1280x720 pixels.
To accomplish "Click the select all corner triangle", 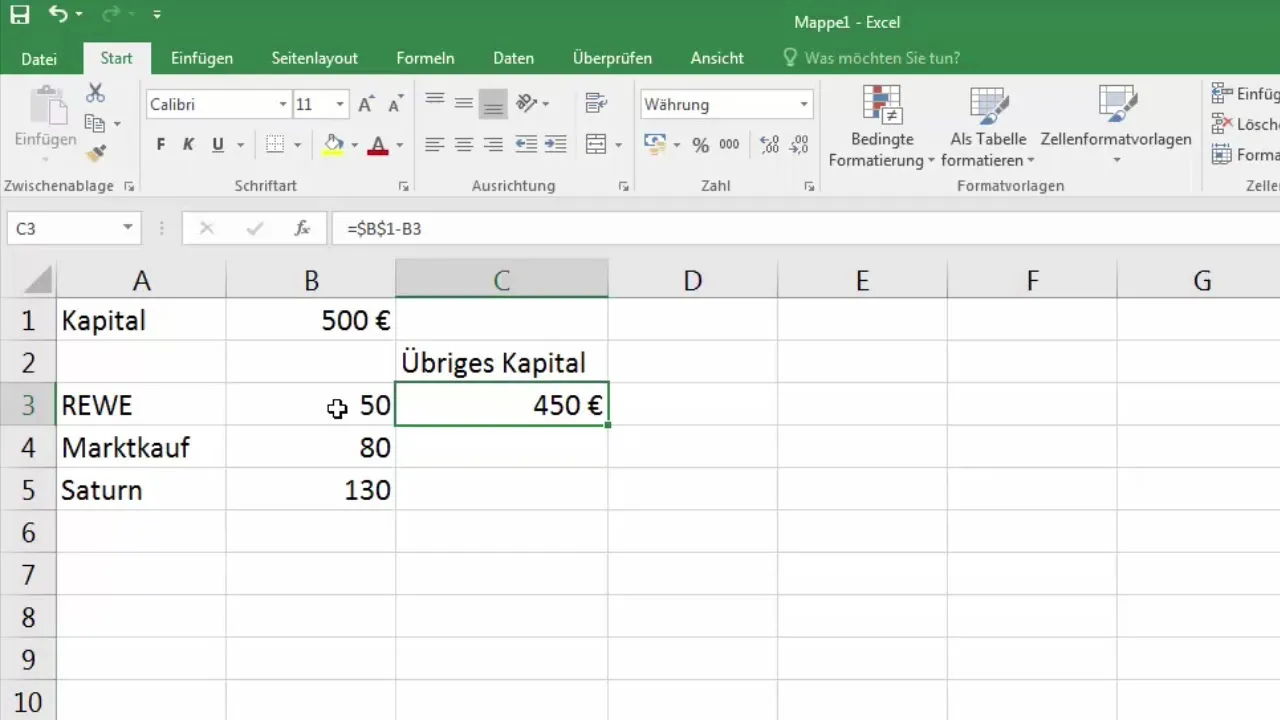I will coord(38,280).
